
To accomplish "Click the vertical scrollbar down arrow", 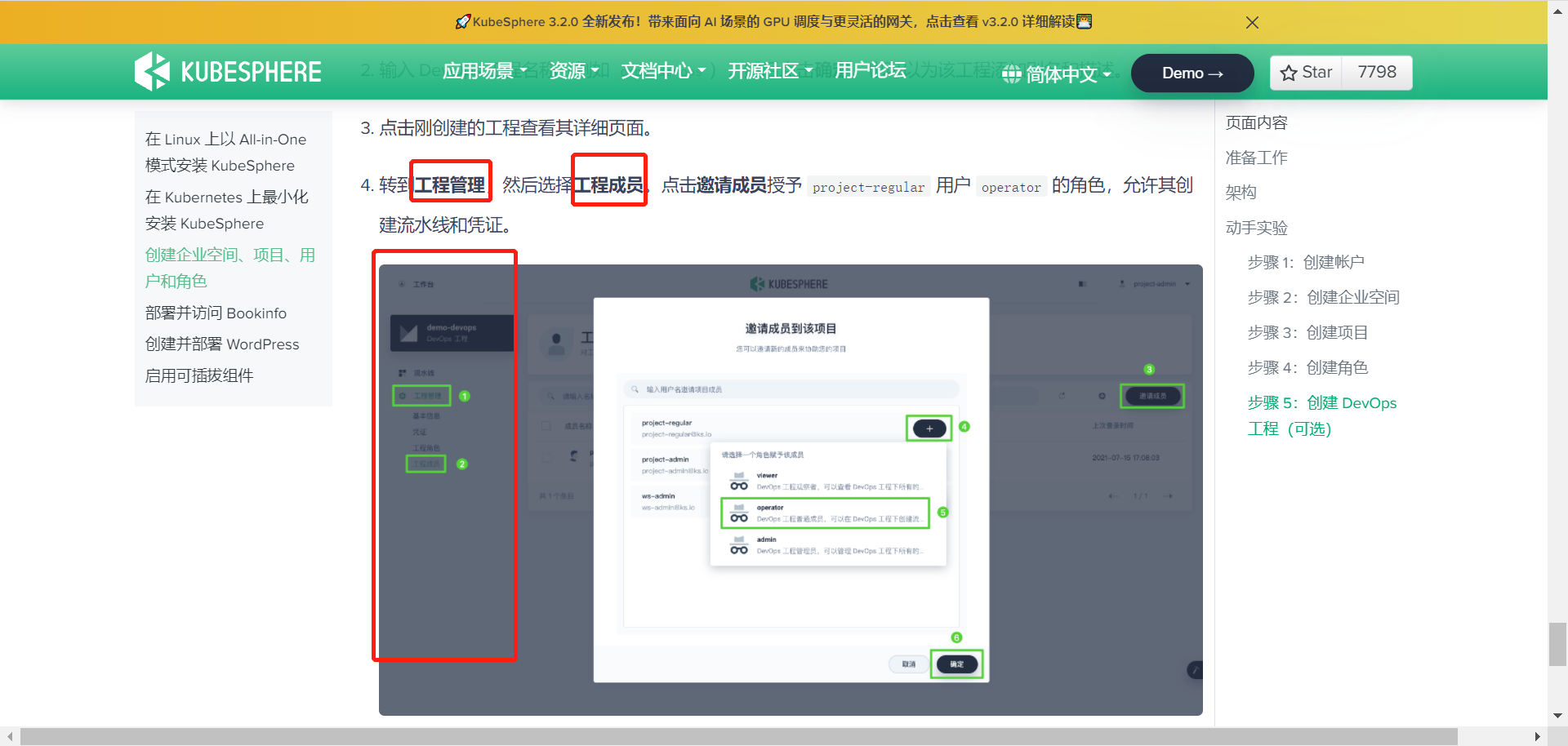I will click(1558, 716).
